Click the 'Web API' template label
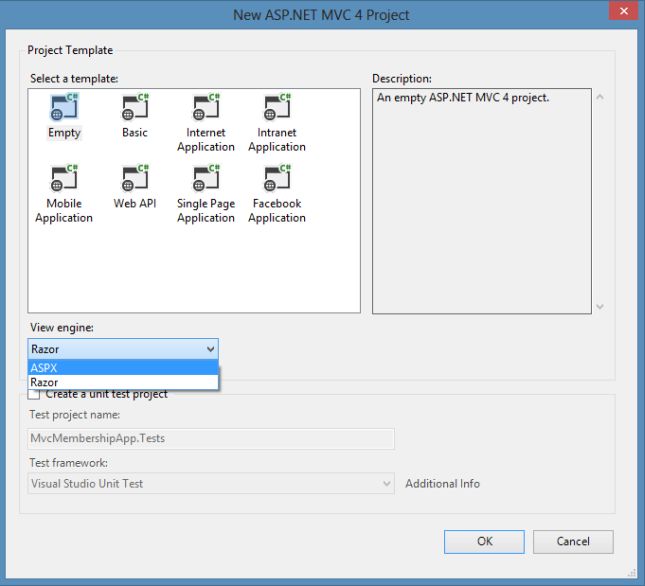 (x=135, y=204)
